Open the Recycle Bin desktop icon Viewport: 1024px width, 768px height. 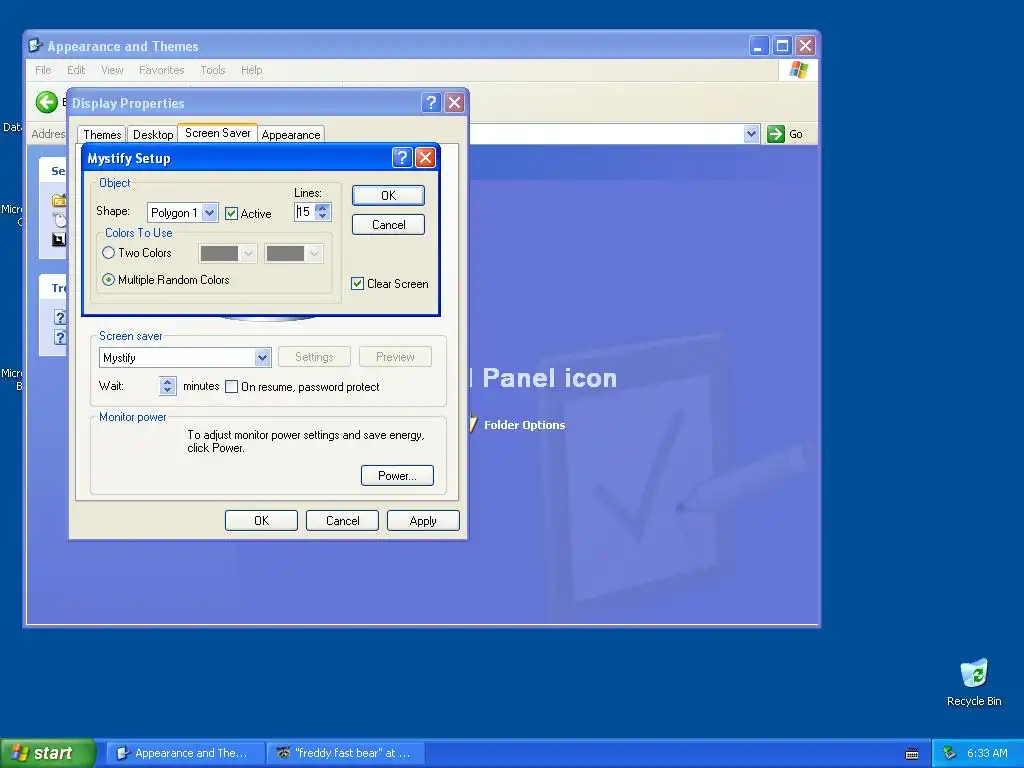tap(974, 682)
